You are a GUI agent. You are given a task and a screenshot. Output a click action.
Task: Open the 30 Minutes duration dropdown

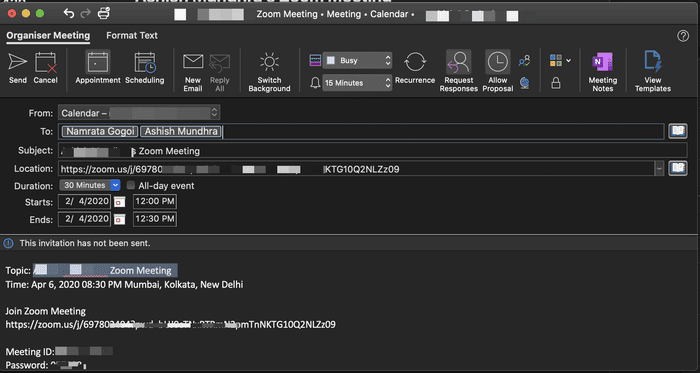[90, 185]
